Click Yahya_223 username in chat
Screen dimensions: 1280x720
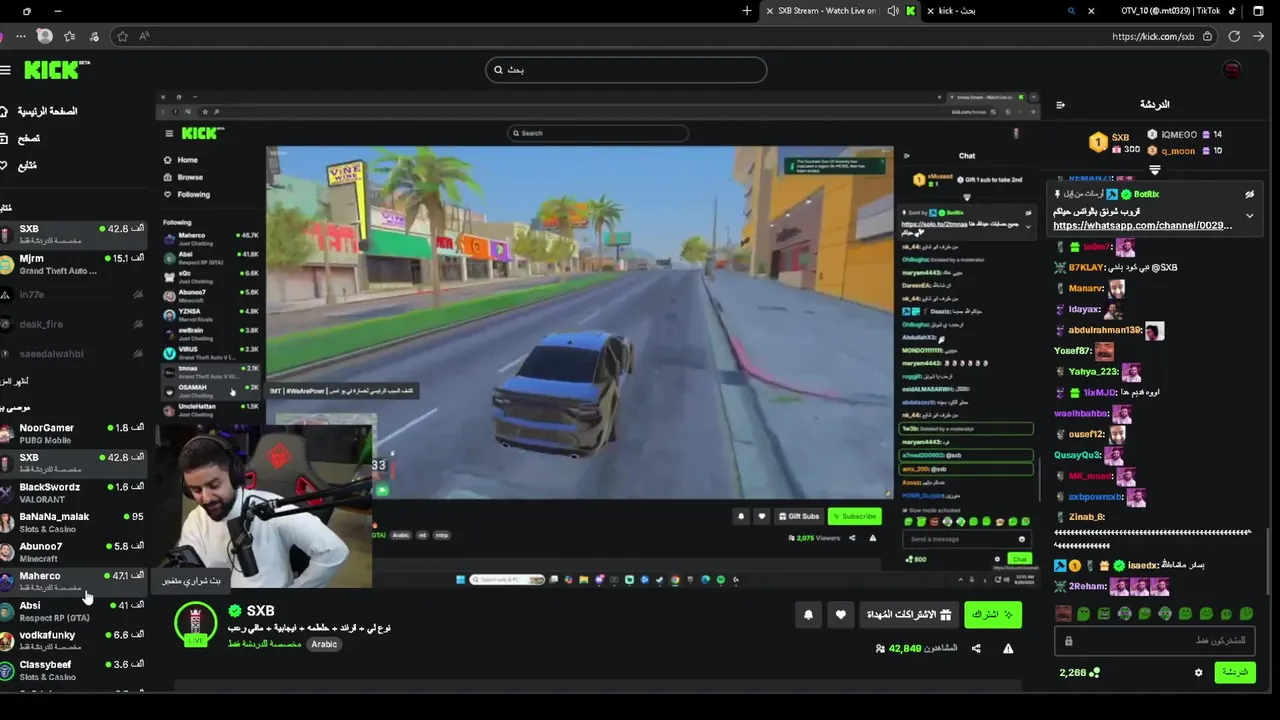1093,371
